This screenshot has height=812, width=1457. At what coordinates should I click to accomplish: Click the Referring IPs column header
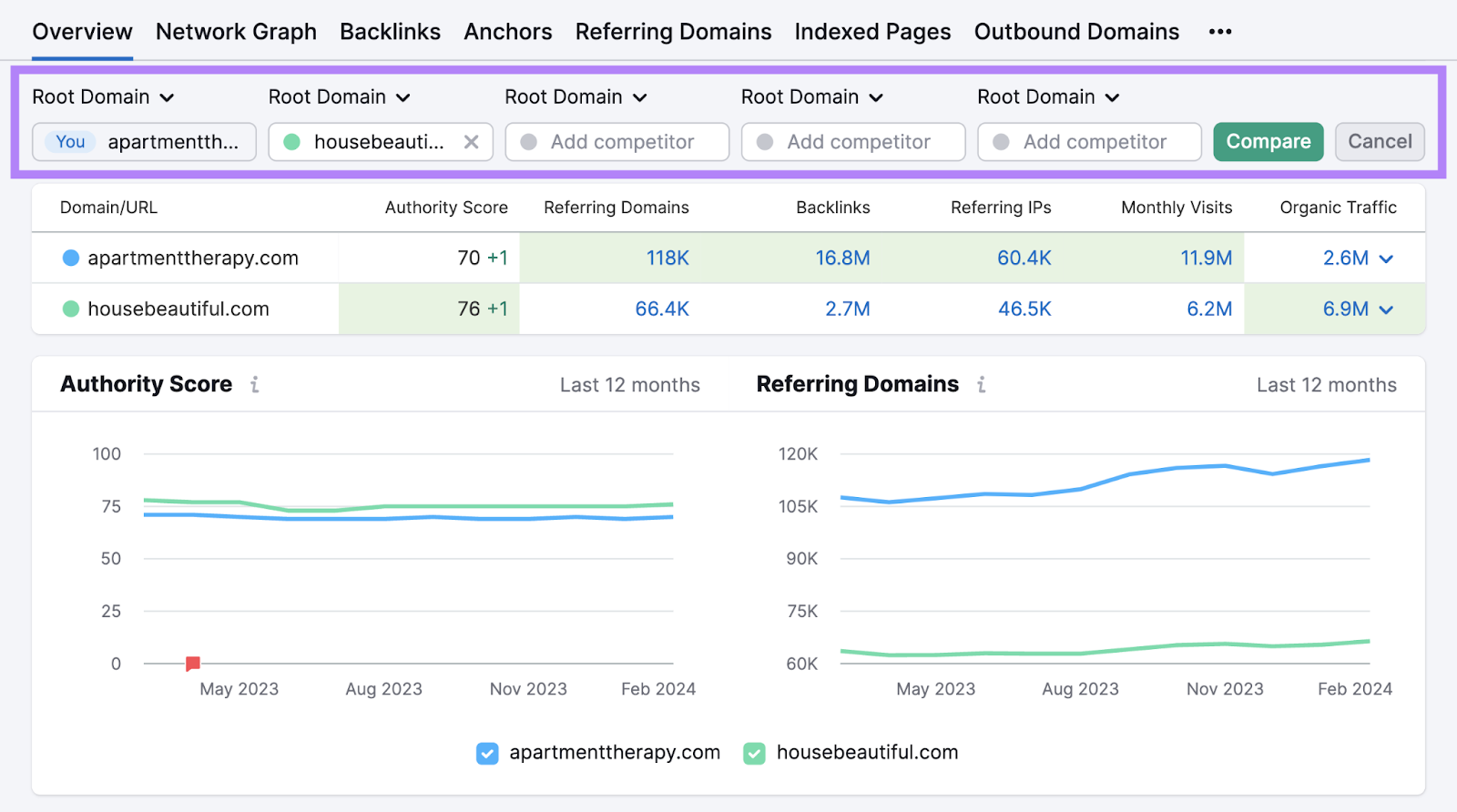click(1001, 208)
